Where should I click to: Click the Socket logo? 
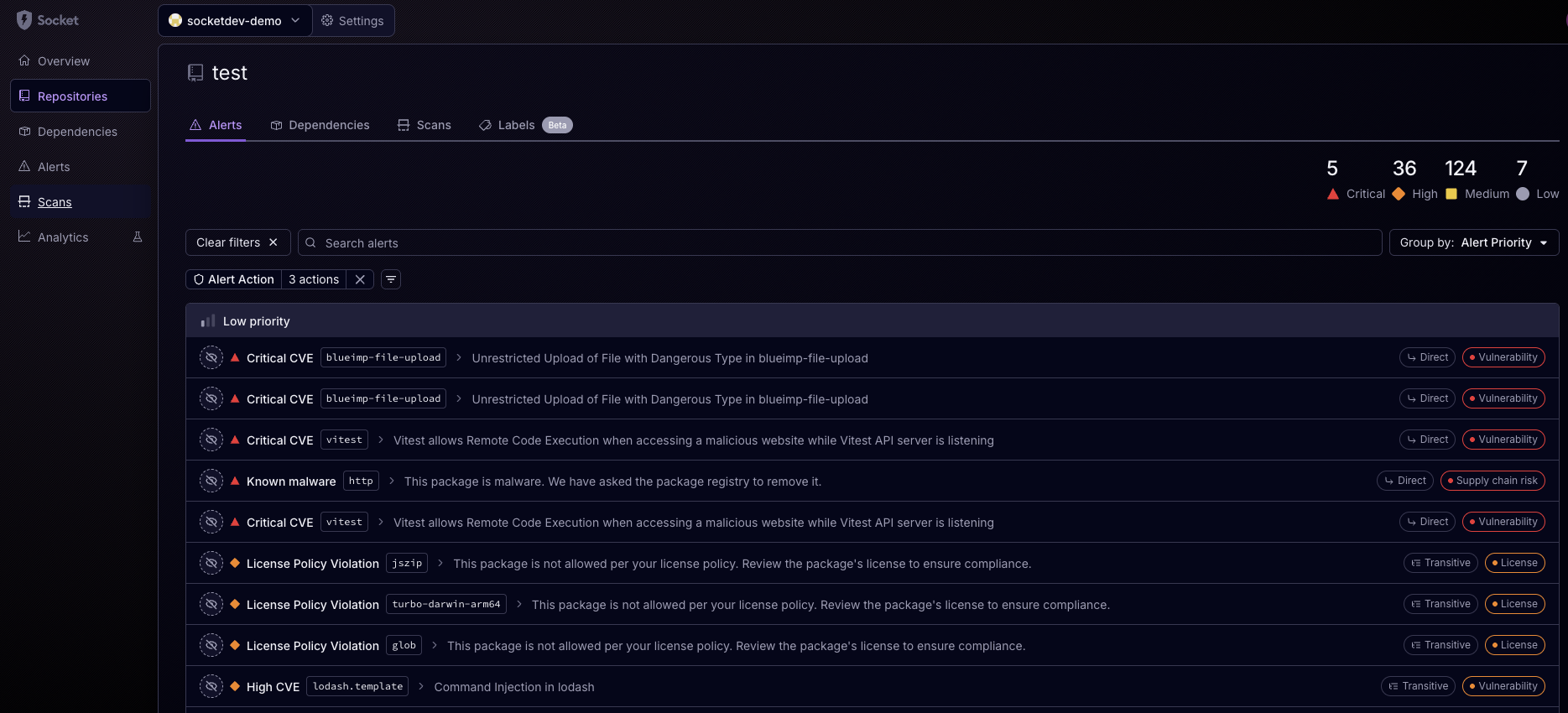coord(47,20)
